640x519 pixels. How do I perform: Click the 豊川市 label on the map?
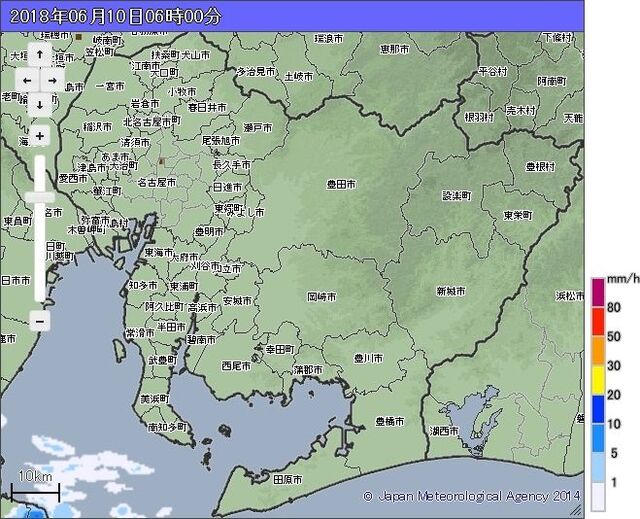pyautogui.click(x=368, y=358)
